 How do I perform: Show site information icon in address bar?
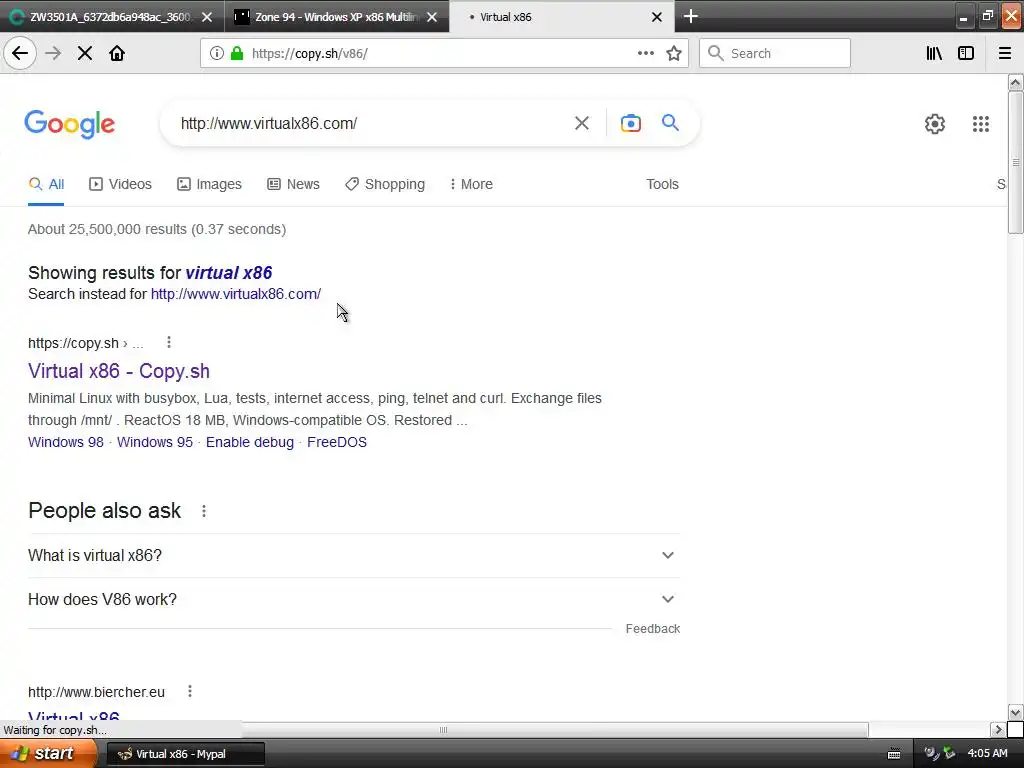click(216, 54)
